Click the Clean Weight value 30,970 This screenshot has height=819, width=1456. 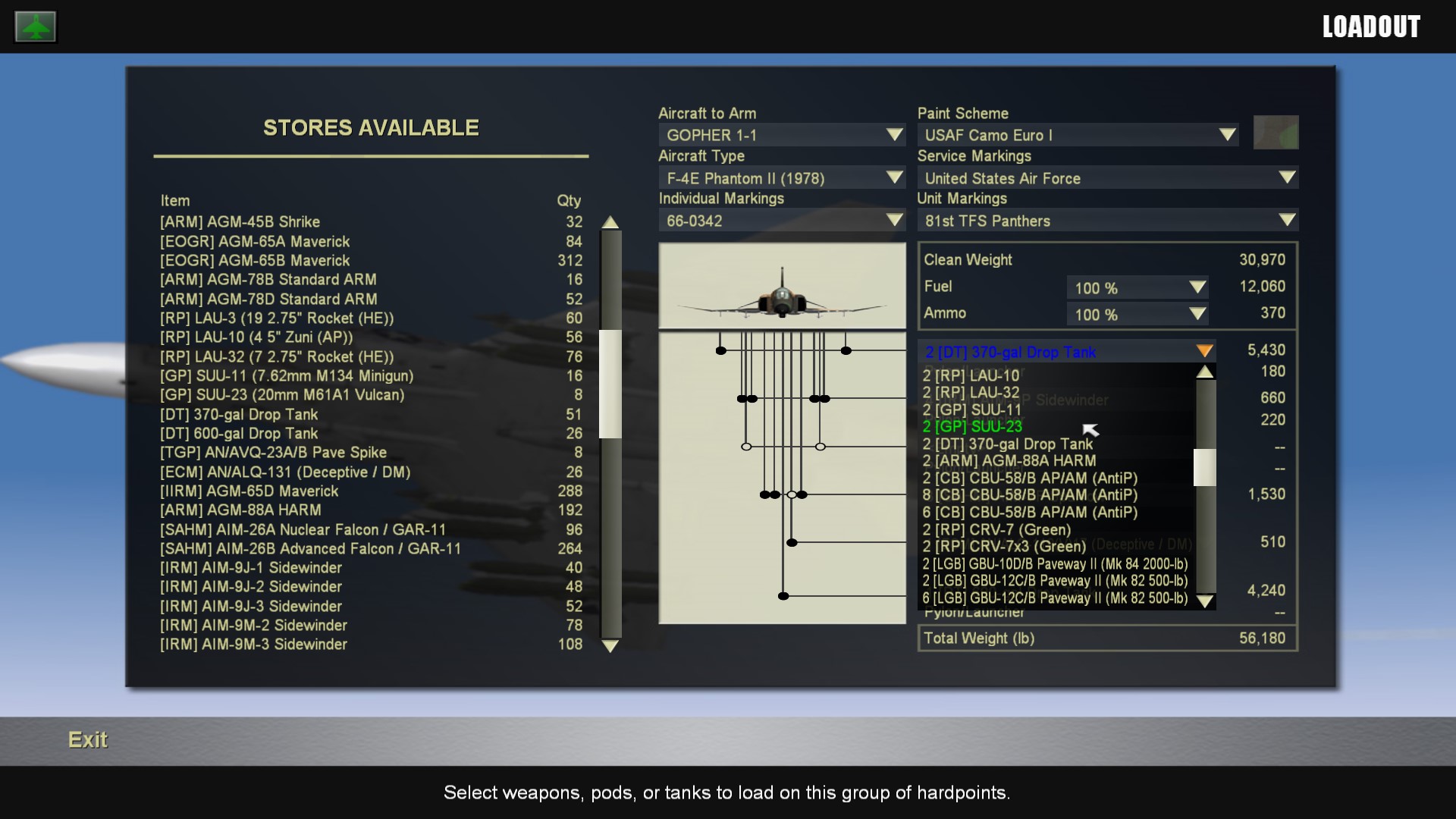1262,260
